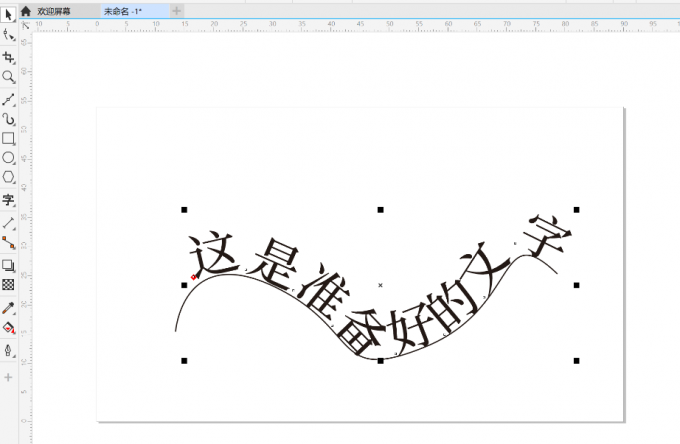The height and width of the screenshot is (444, 680).
Task: Click the horizontal ruler at top
Action: point(356,26)
